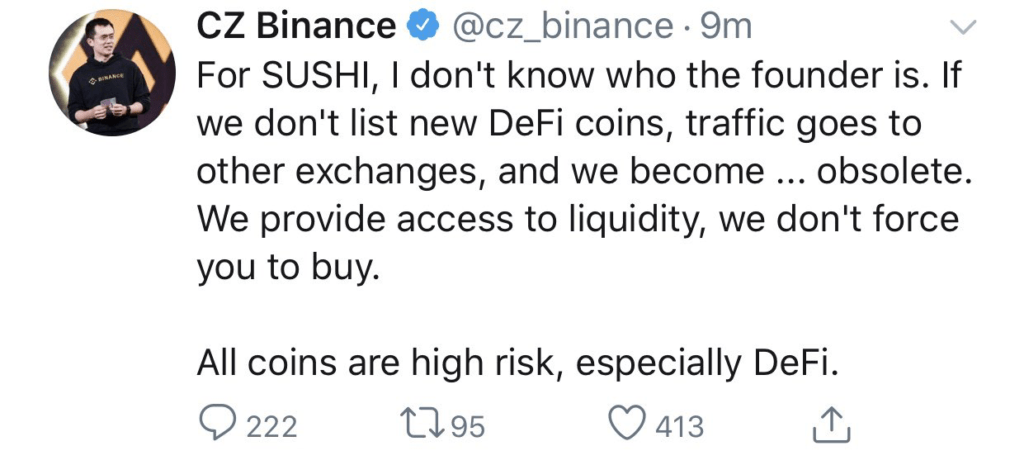The height and width of the screenshot is (465, 1024).
Task: Click the 222 replies count
Action: pyautogui.click(x=272, y=427)
